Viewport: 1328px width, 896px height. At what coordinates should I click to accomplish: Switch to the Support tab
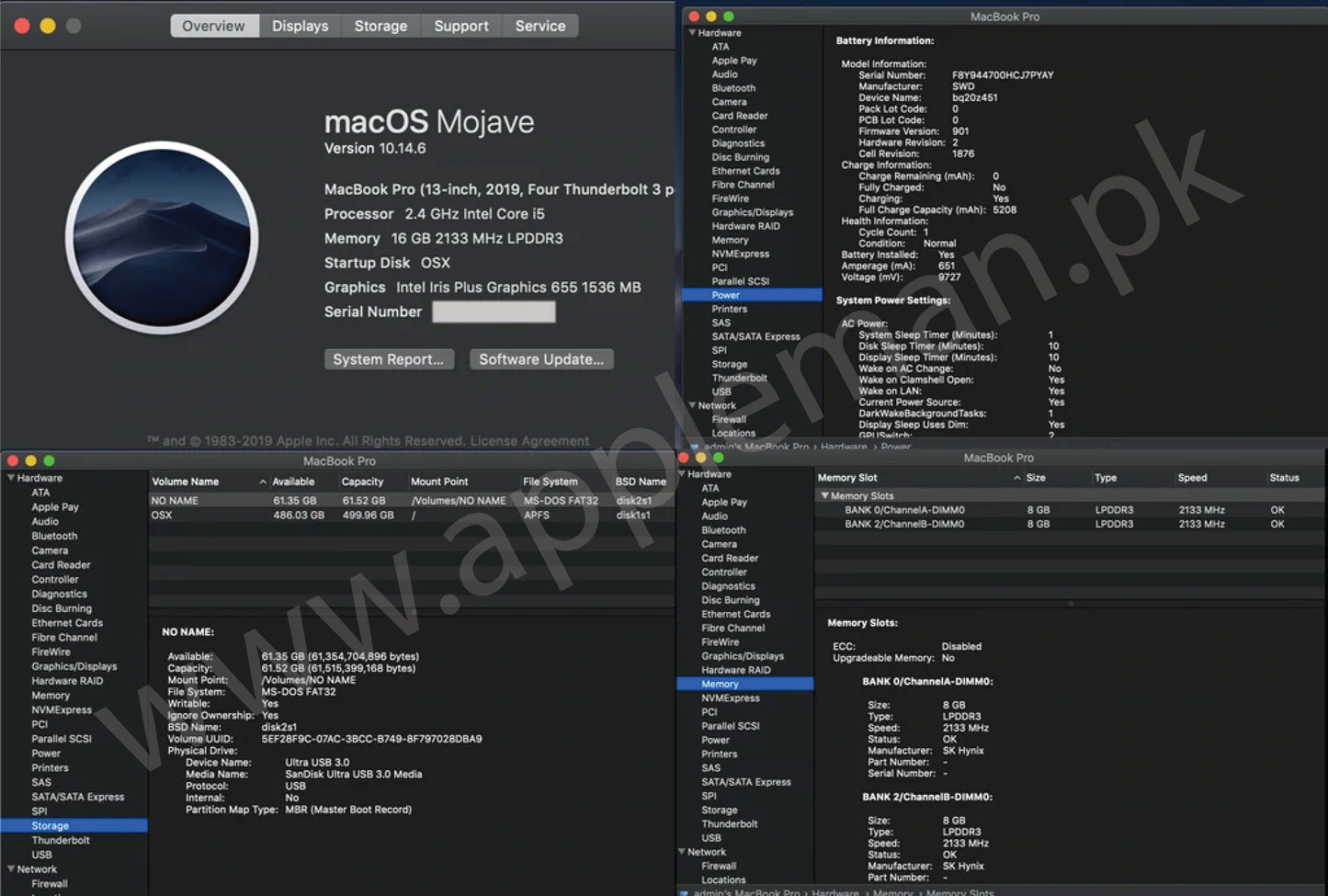coord(461,26)
